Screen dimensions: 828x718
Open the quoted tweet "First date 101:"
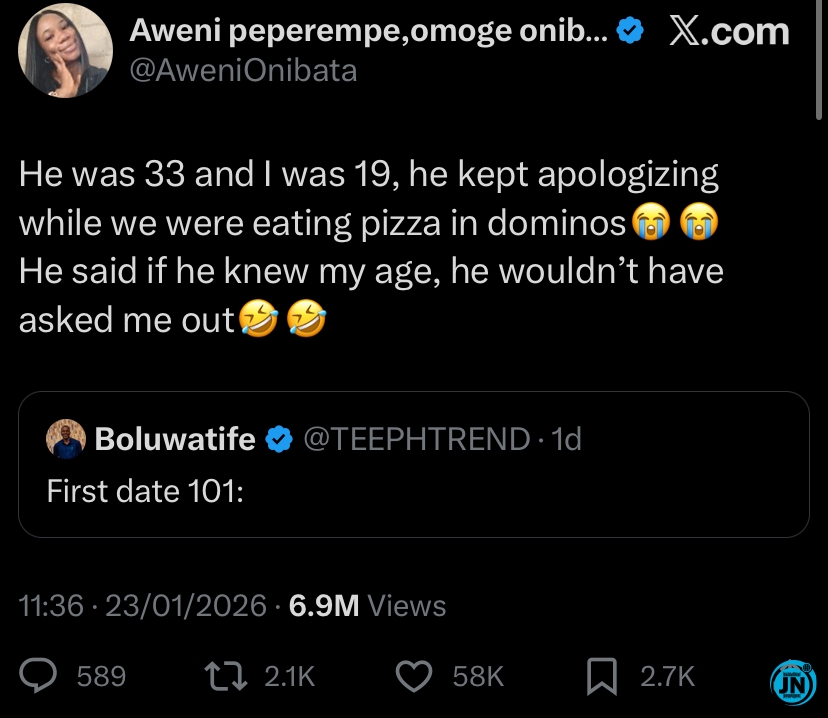[413, 490]
